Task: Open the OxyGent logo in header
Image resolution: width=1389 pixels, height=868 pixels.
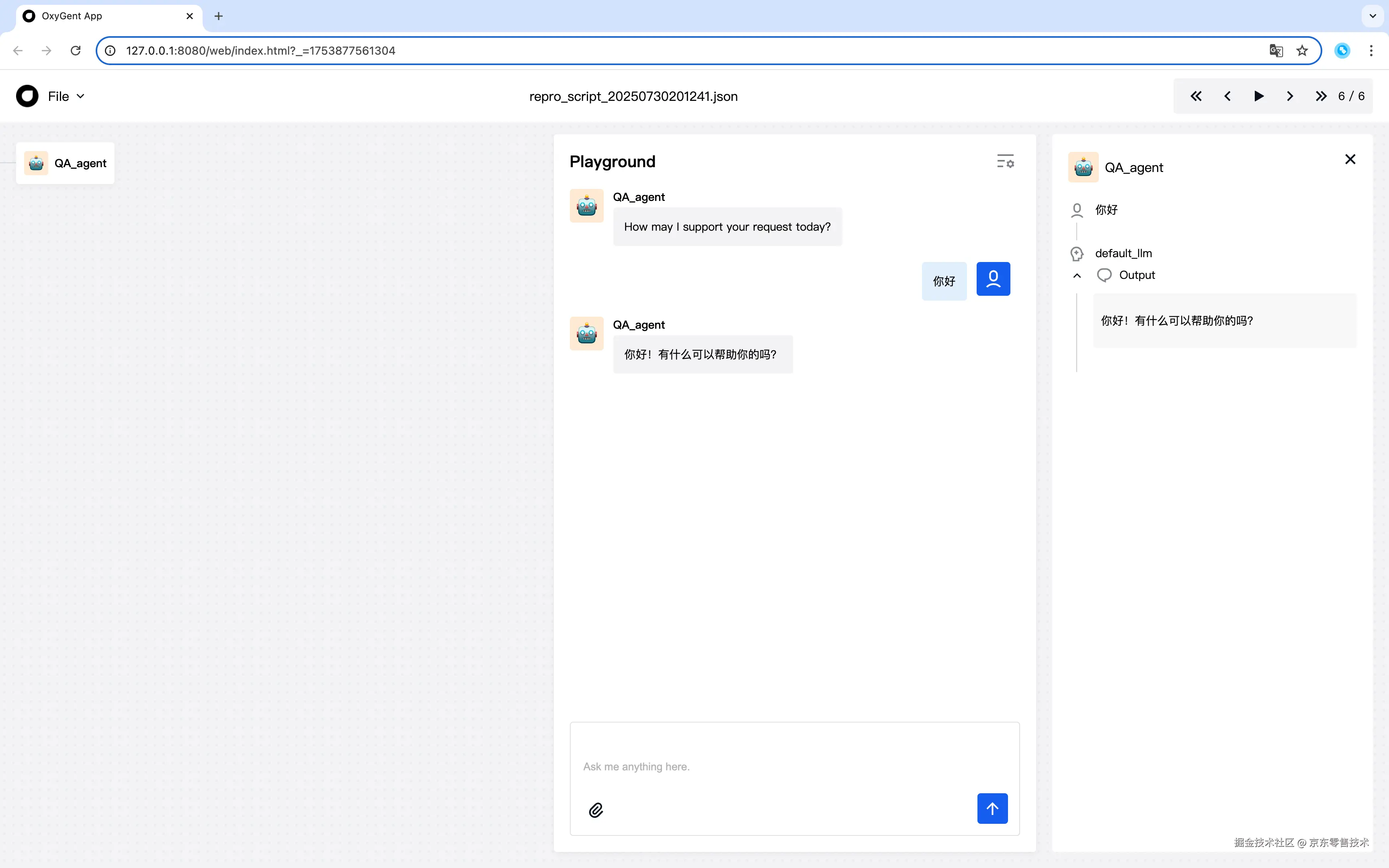Action: [x=27, y=96]
